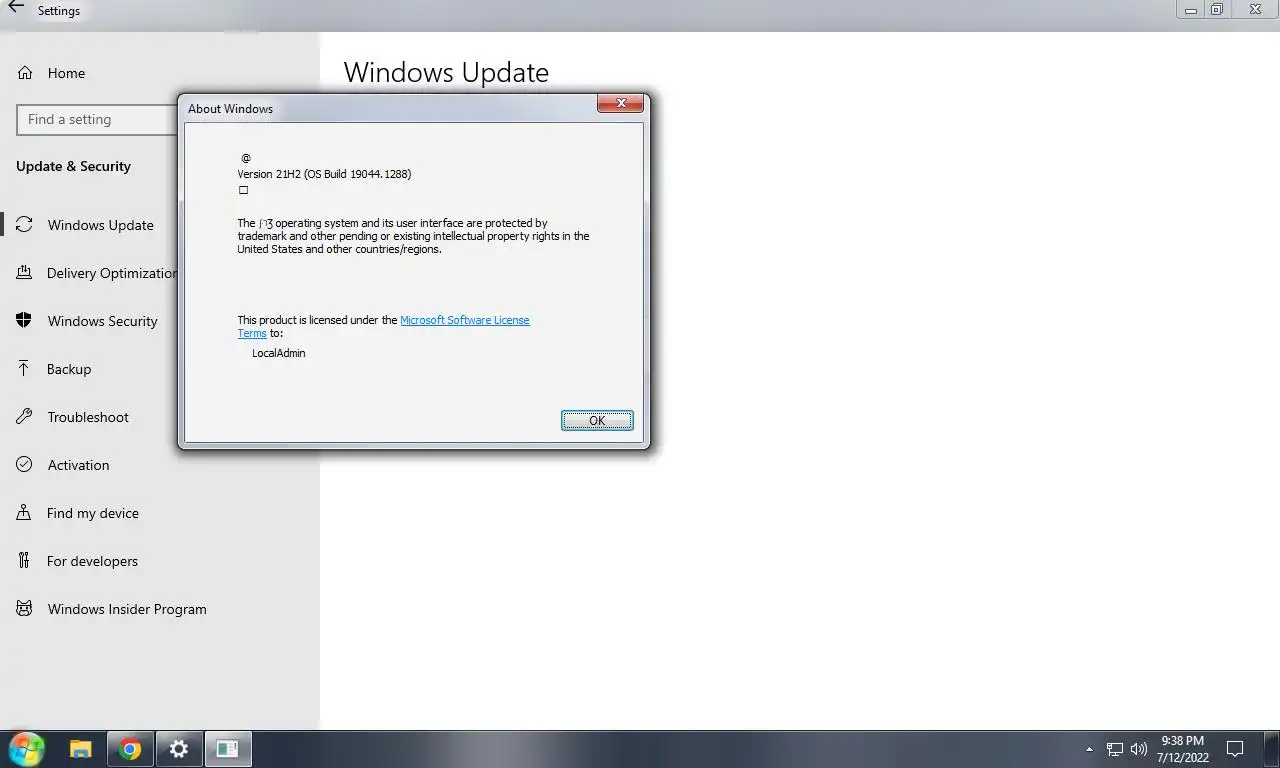Click the network tray icon

coord(1115,749)
